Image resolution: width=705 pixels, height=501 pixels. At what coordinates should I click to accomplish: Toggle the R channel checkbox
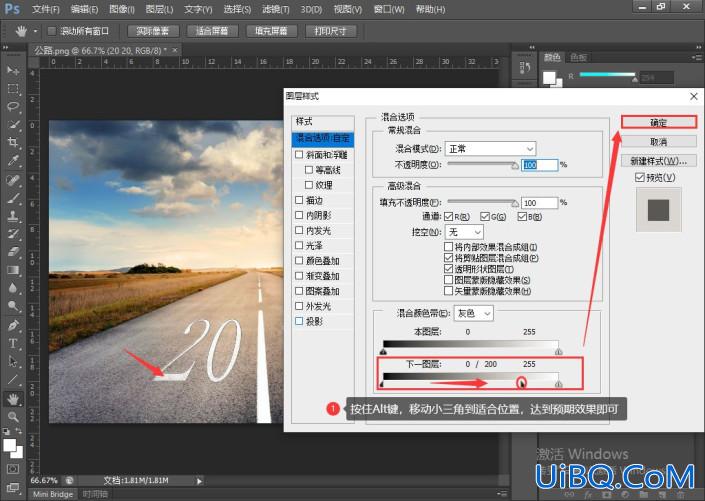pyautogui.click(x=448, y=217)
